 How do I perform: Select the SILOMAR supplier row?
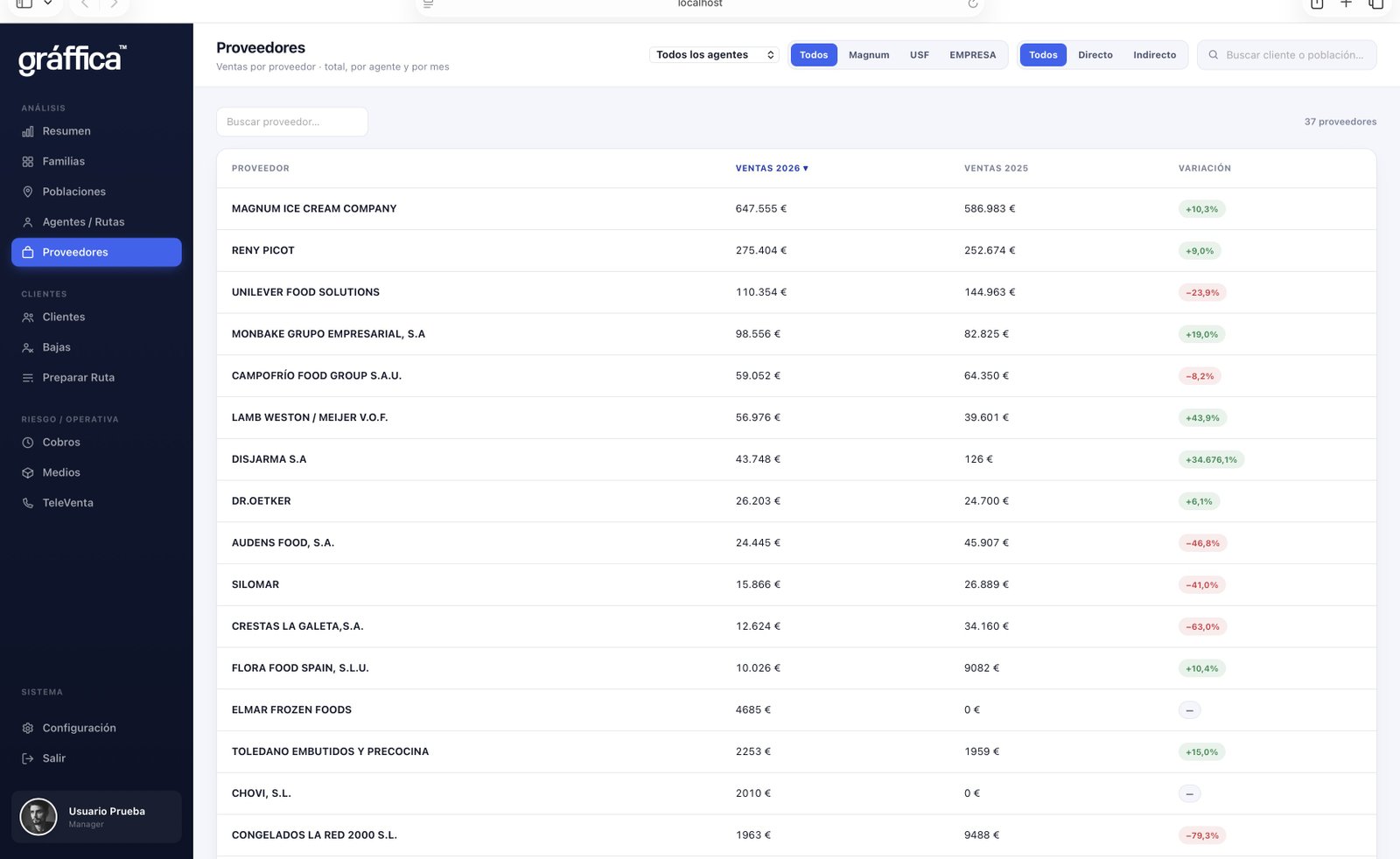pos(796,585)
